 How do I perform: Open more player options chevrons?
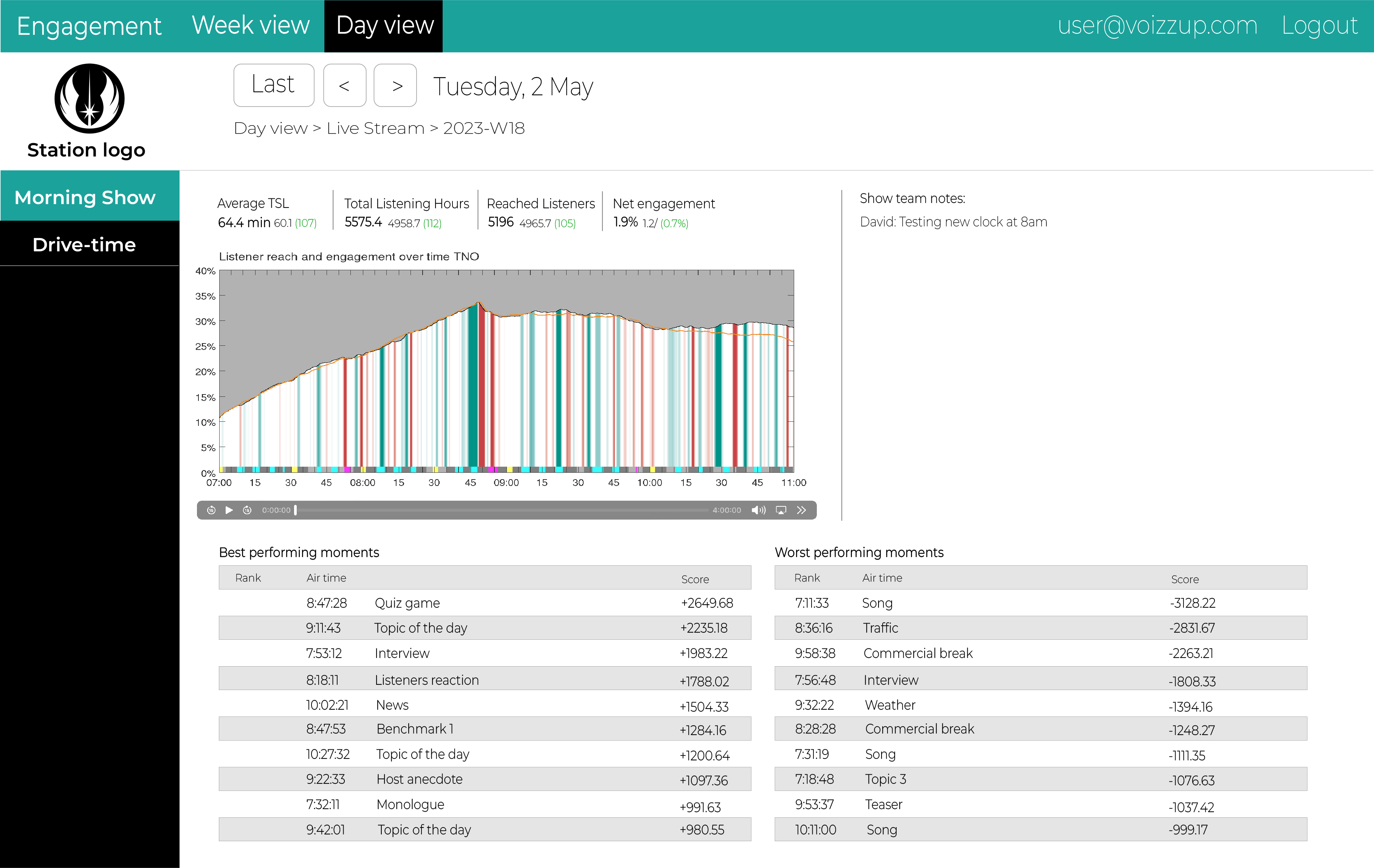click(x=802, y=510)
